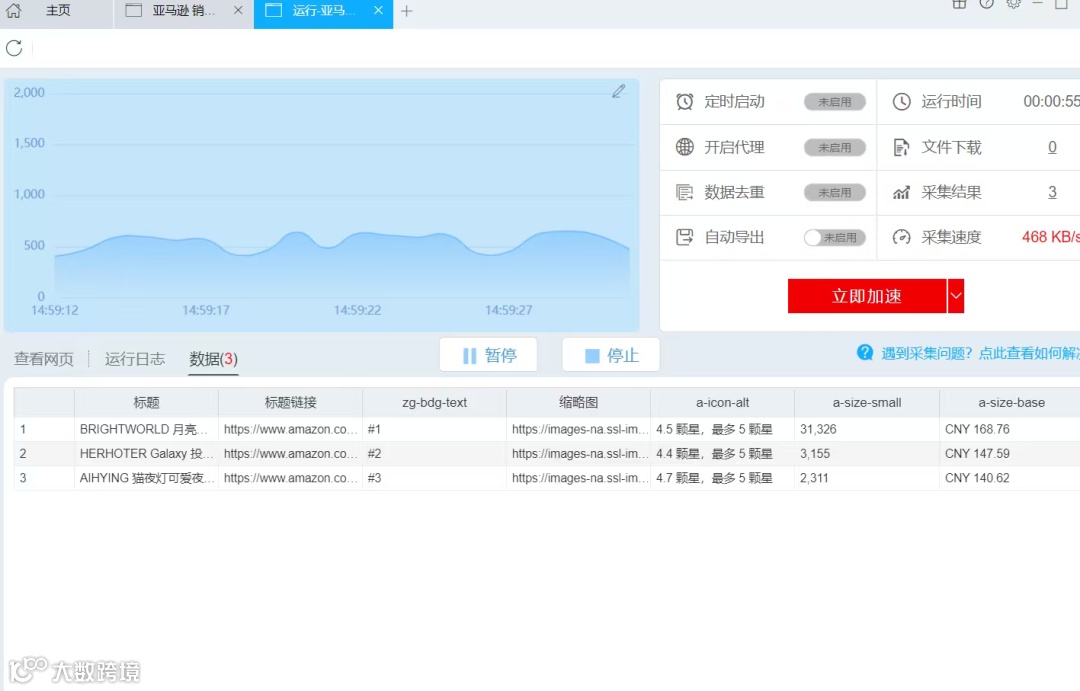This screenshot has height=691, width=1080.
Task: Click the refresh icon below tabs
Action: tap(14, 48)
